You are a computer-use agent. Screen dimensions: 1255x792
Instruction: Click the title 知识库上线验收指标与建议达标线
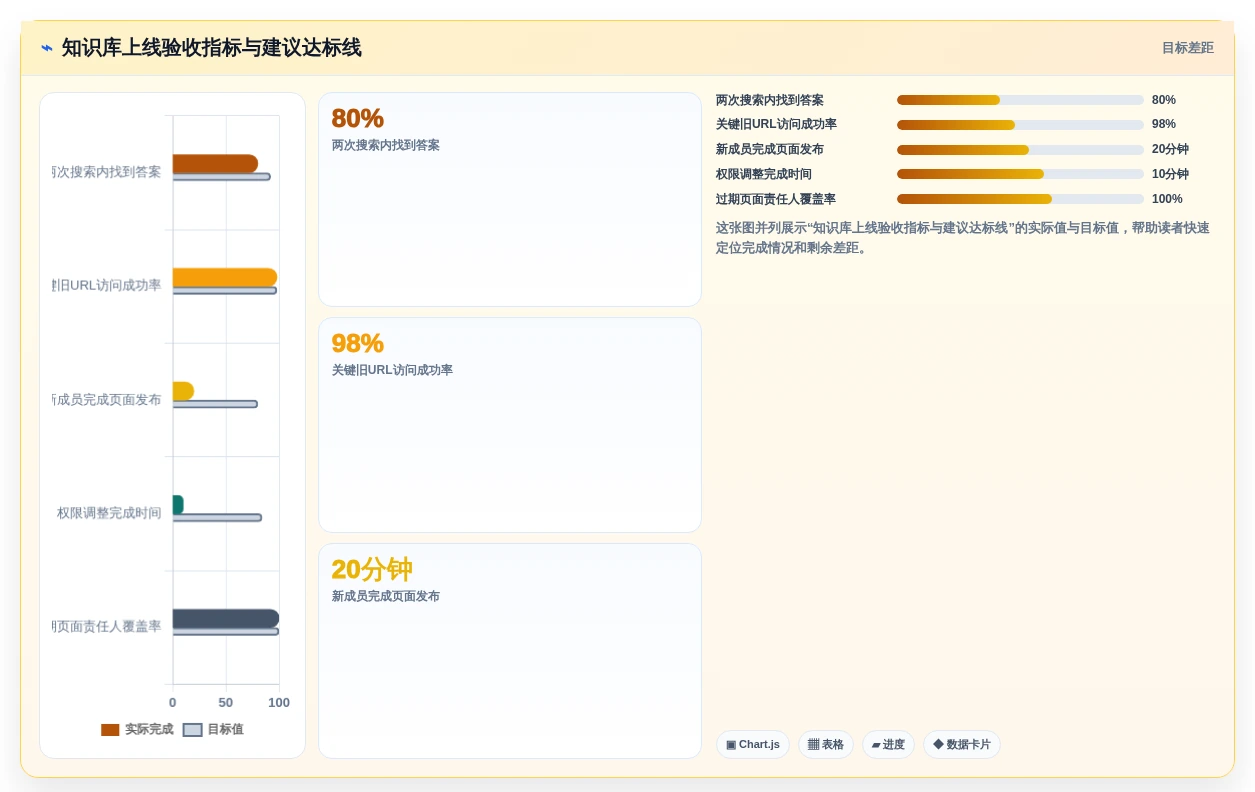(211, 48)
